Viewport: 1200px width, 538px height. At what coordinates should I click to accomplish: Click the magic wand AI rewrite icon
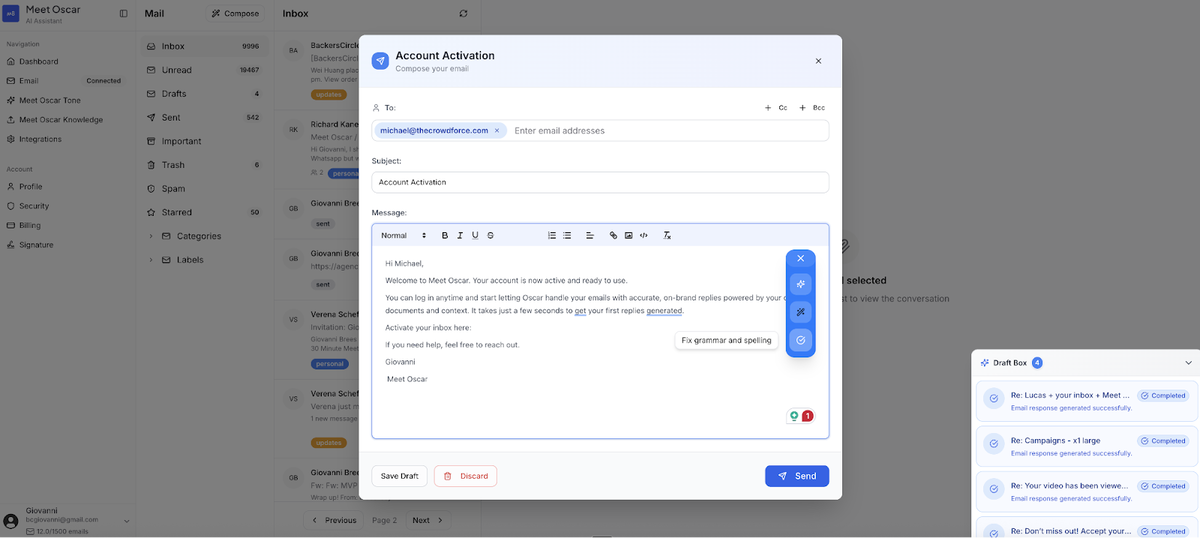pyautogui.click(x=800, y=312)
